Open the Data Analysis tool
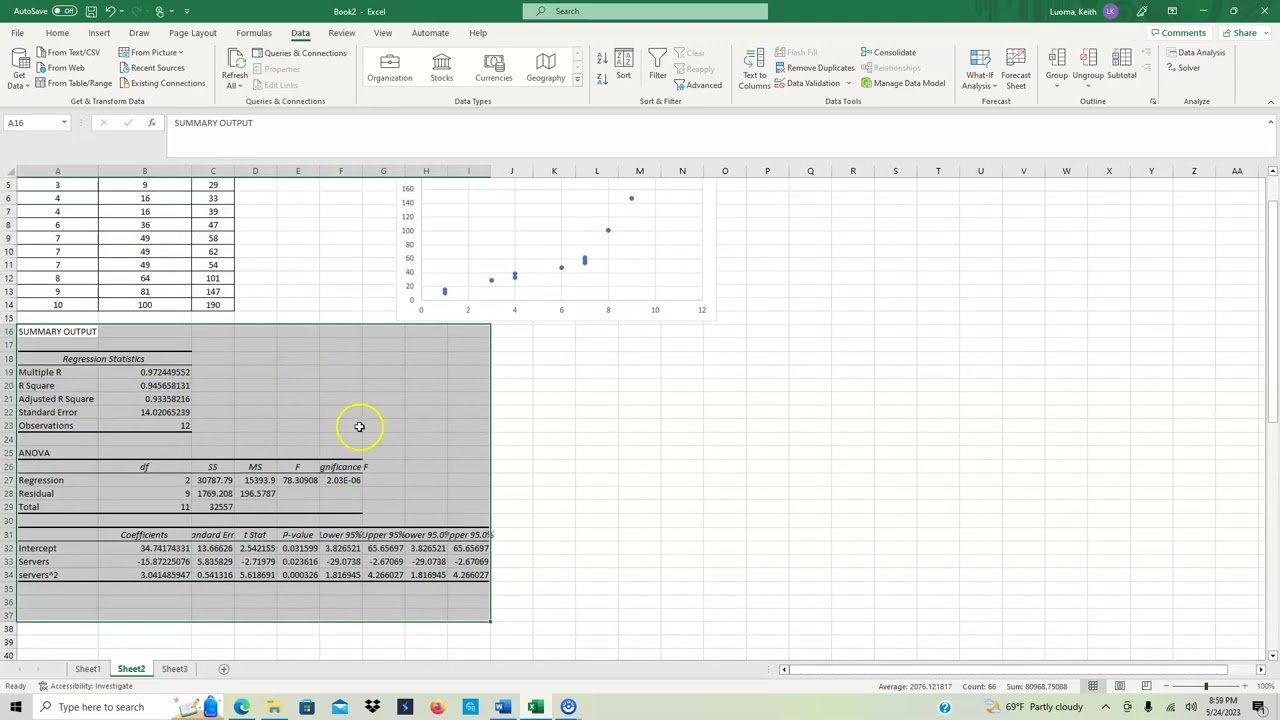 point(1195,52)
